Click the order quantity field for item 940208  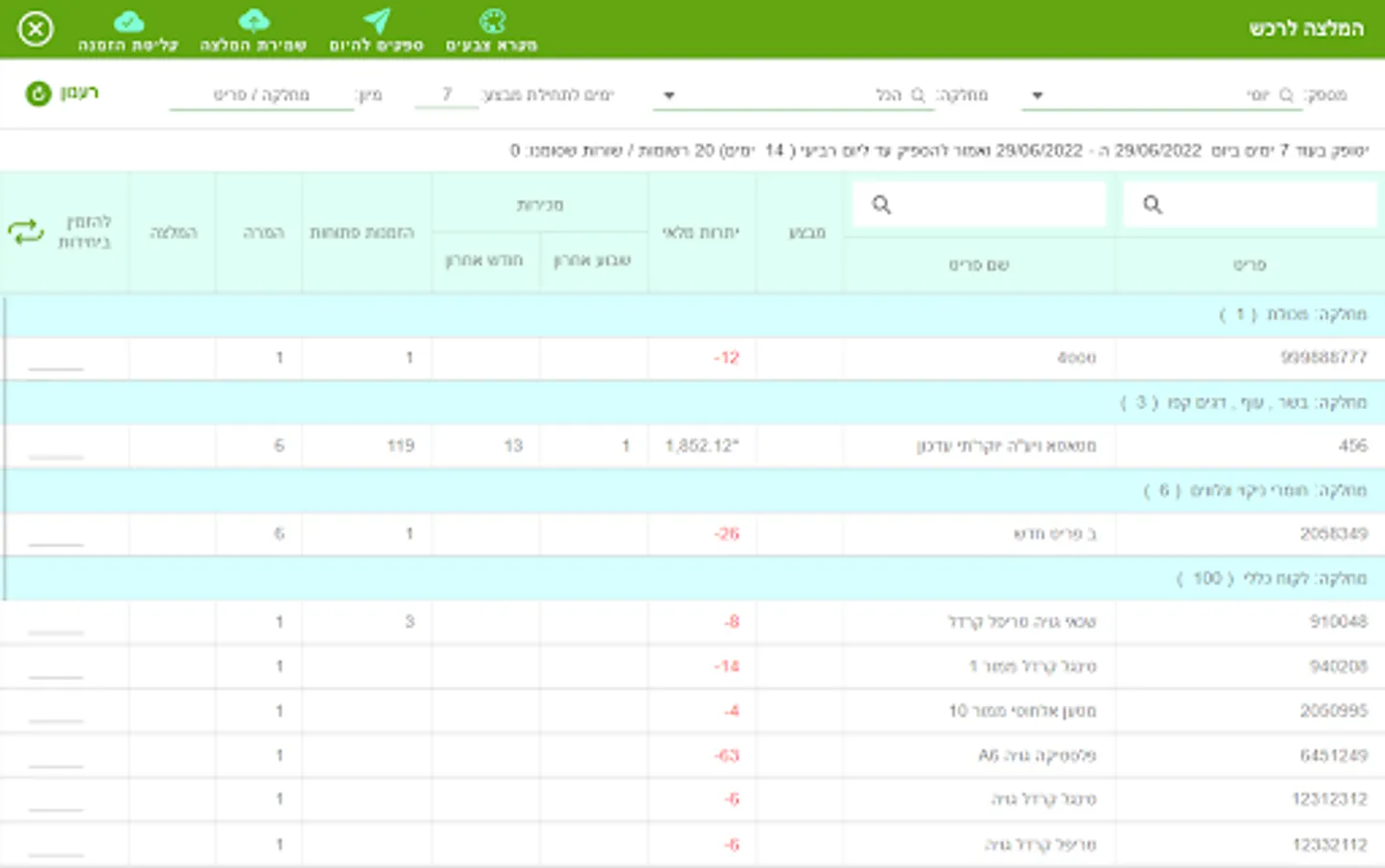(x=56, y=666)
